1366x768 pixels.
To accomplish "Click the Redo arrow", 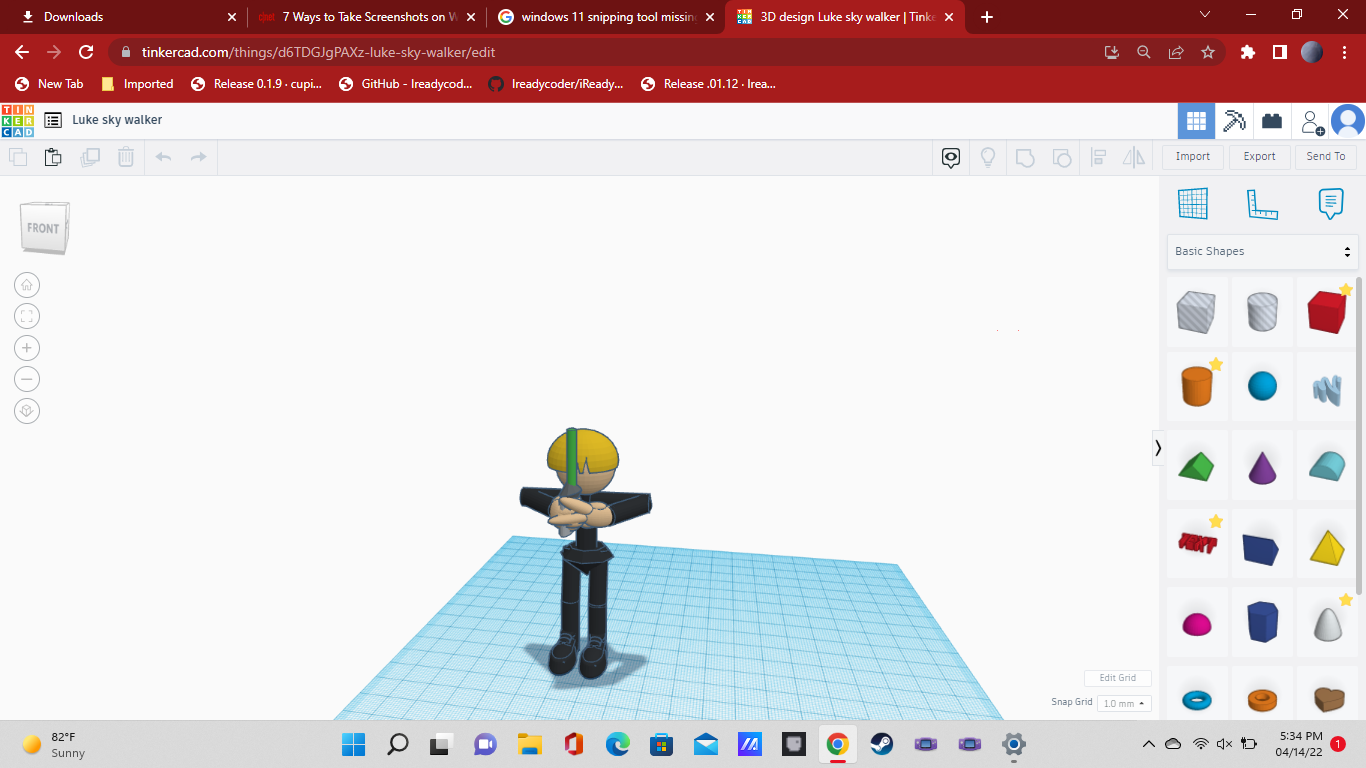I will (198, 157).
